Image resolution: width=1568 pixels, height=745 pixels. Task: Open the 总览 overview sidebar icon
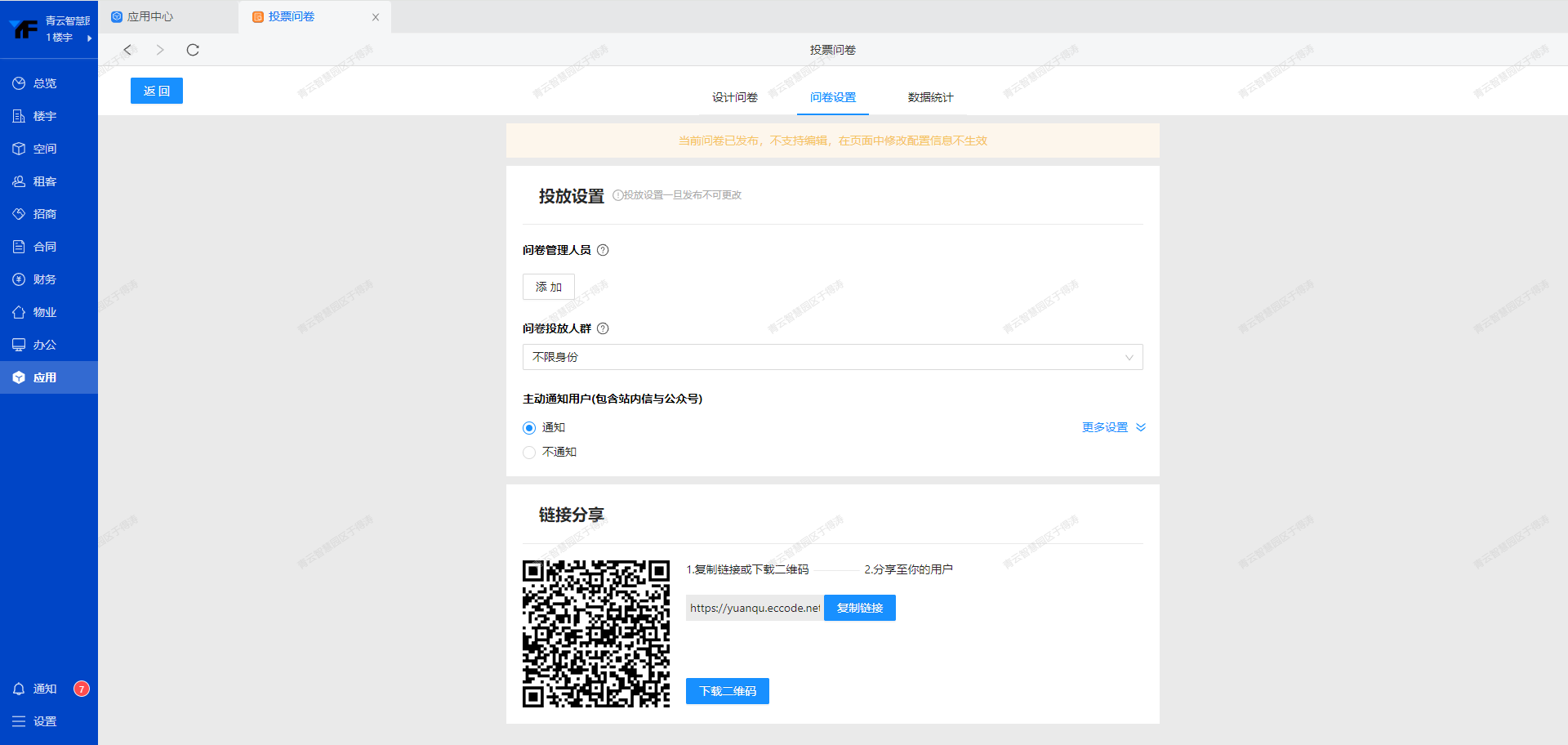[19, 83]
